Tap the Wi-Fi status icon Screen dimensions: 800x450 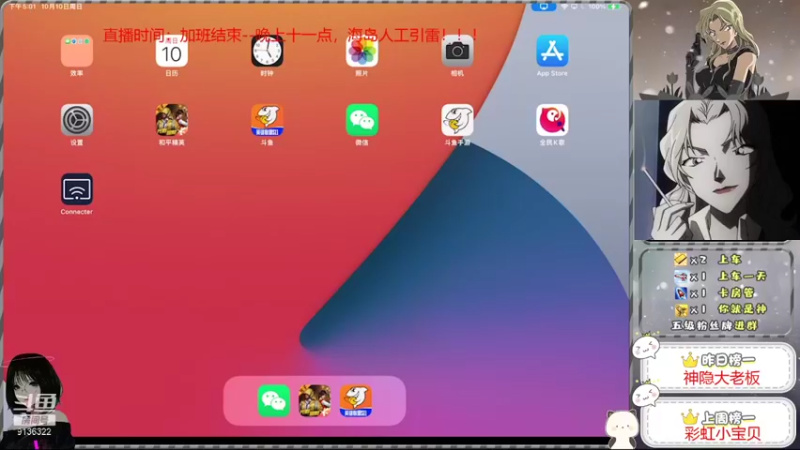pyautogui.click(x=564, y=7)
